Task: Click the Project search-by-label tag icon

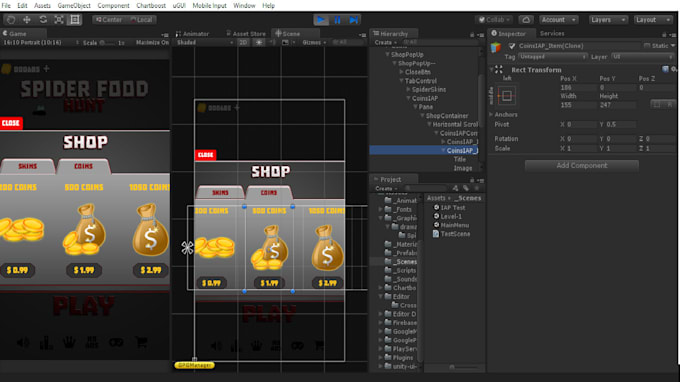Action: [466, 188]
